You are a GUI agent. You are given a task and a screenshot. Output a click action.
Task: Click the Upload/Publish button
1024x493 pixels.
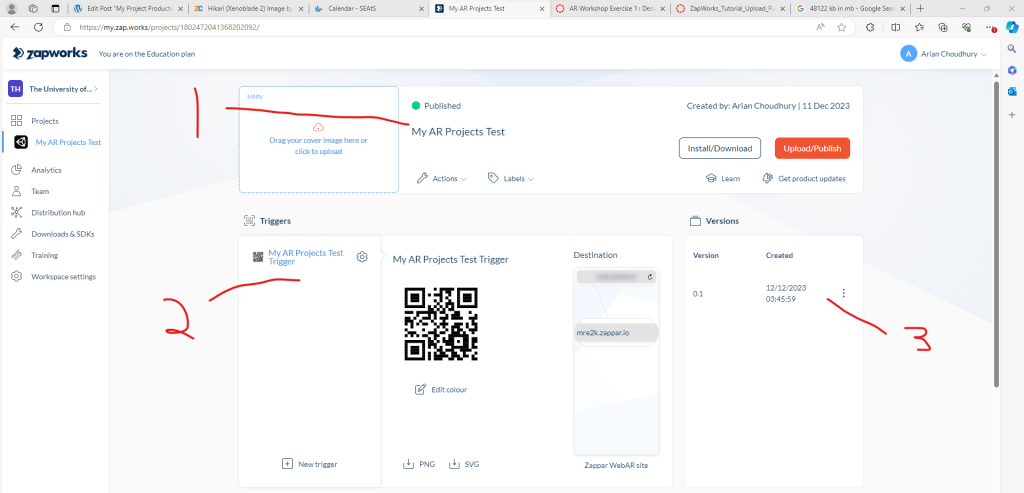(x=811, y=148)
